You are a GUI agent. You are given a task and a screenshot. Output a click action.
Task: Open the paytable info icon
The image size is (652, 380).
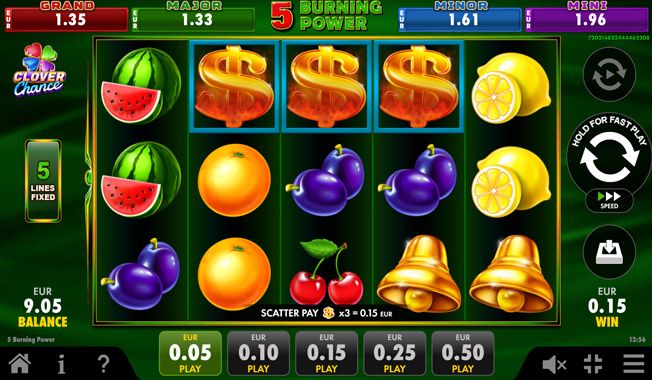click(61, 365)
